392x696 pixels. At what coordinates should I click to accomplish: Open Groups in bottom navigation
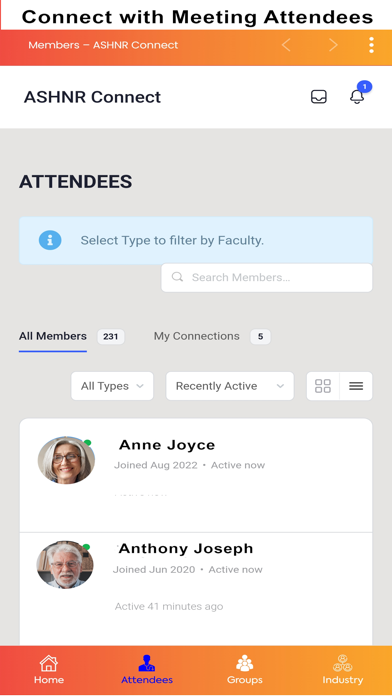pyautogui.click(x=245, y=670)
